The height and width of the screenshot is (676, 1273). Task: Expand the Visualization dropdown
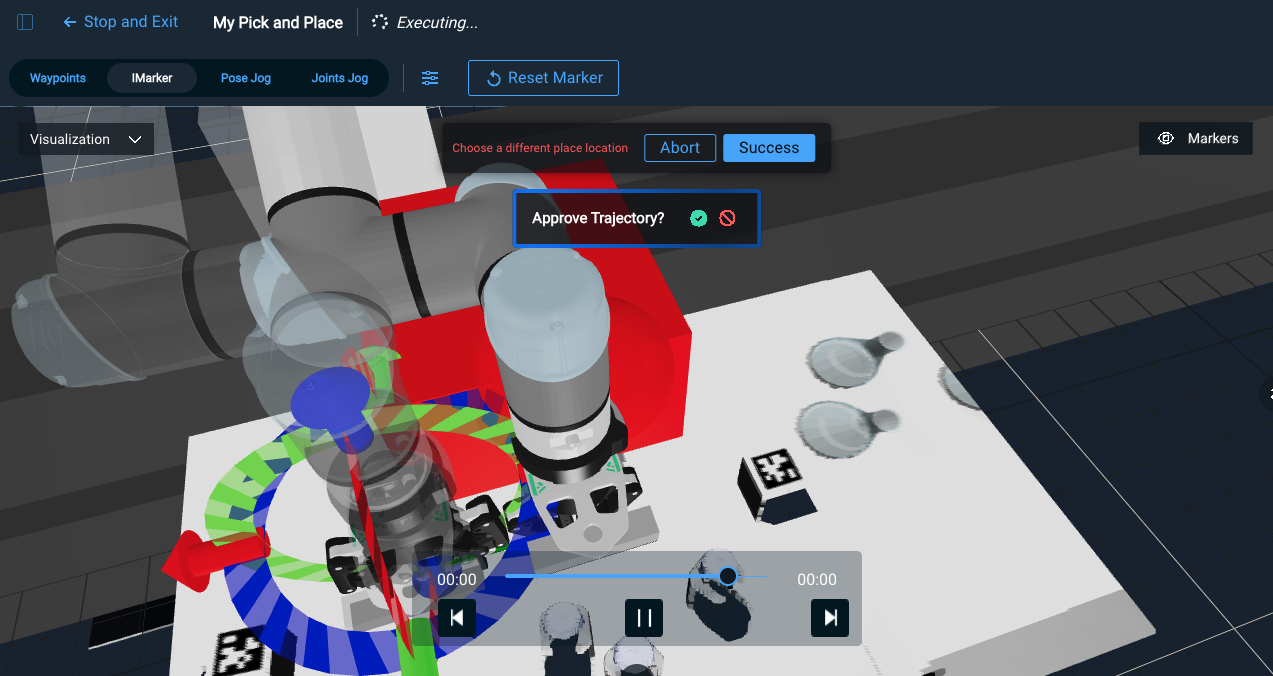point(86,139)
